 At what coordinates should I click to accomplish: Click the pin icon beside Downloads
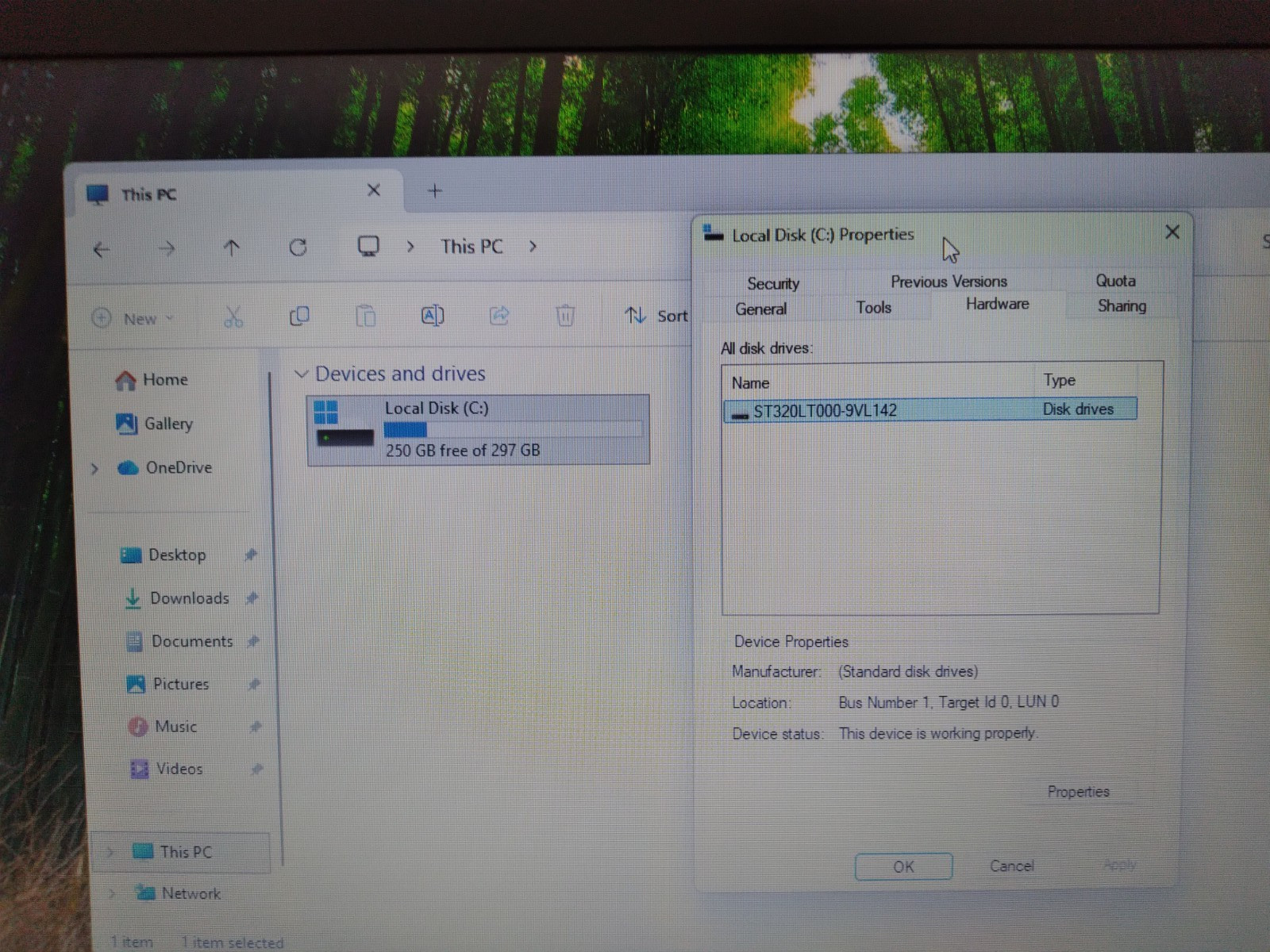[252, 597]
